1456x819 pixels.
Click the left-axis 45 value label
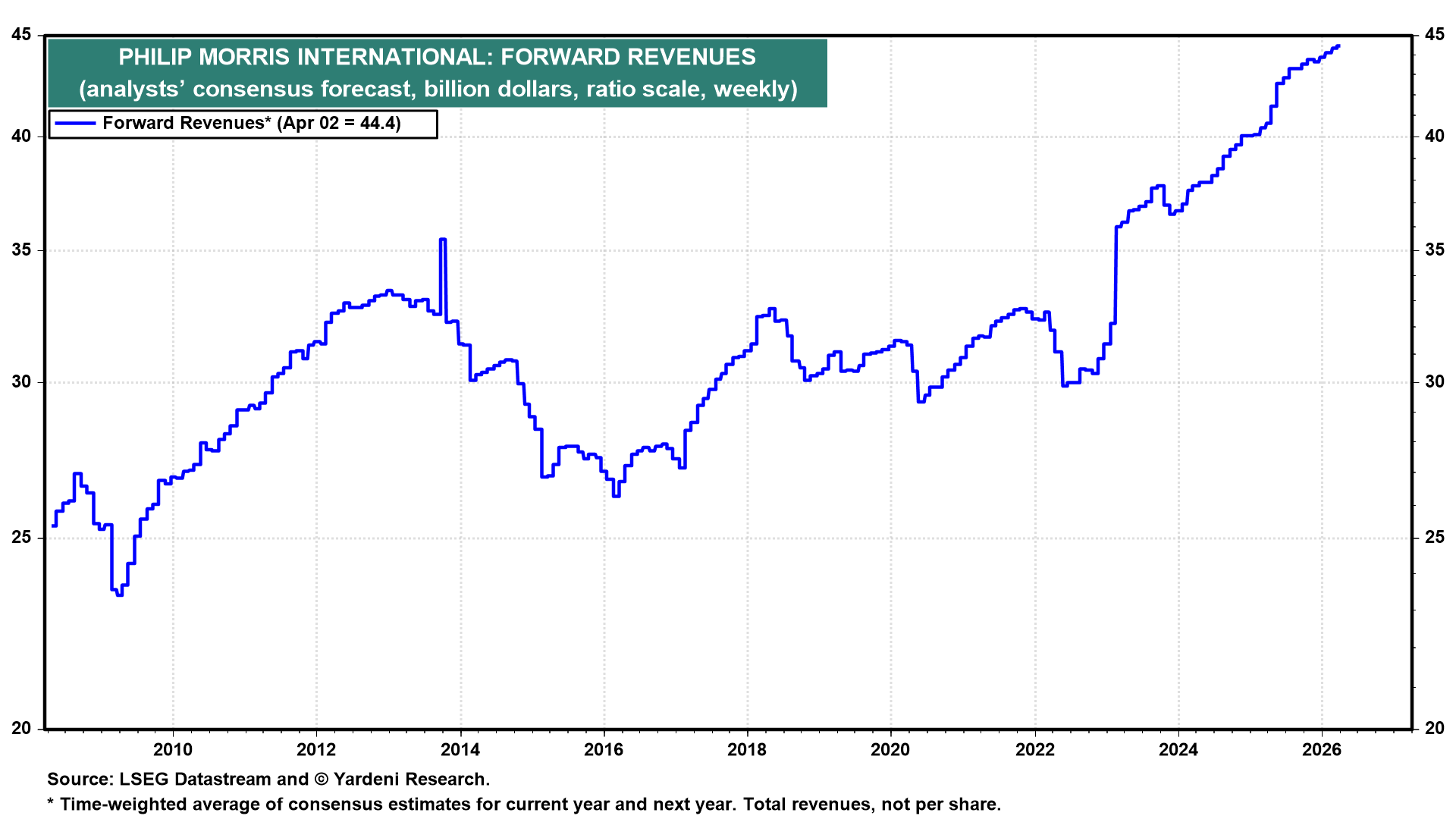(22, 35)
